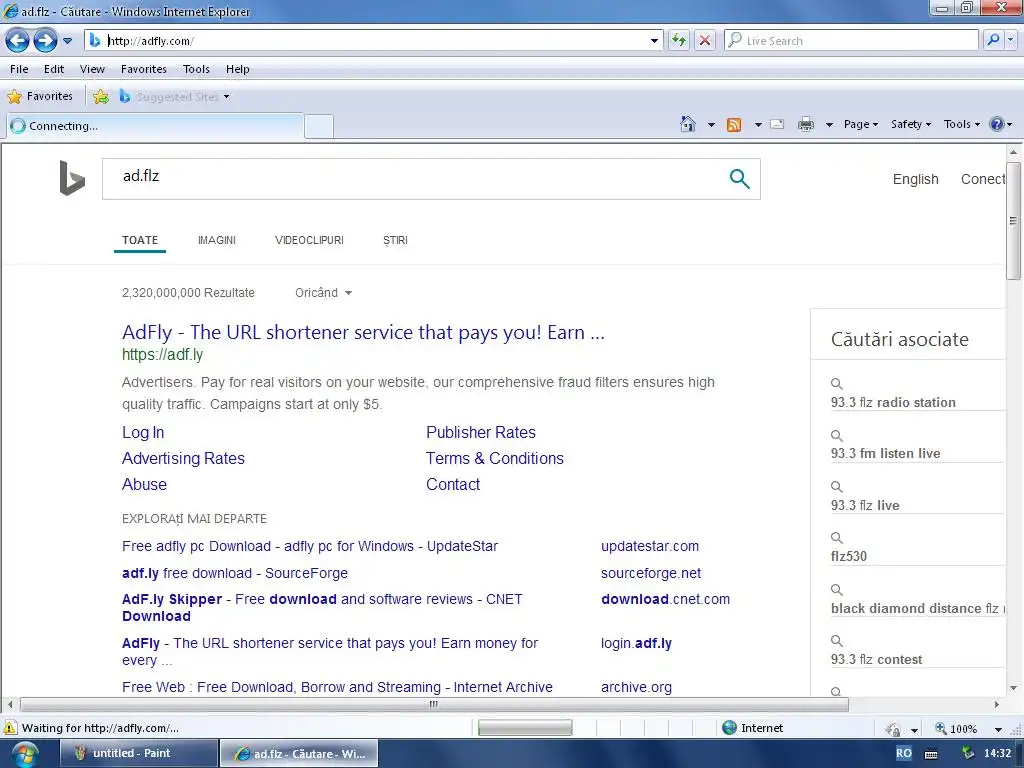
Task: Click the Favorites star button
Action: [39, 97]
